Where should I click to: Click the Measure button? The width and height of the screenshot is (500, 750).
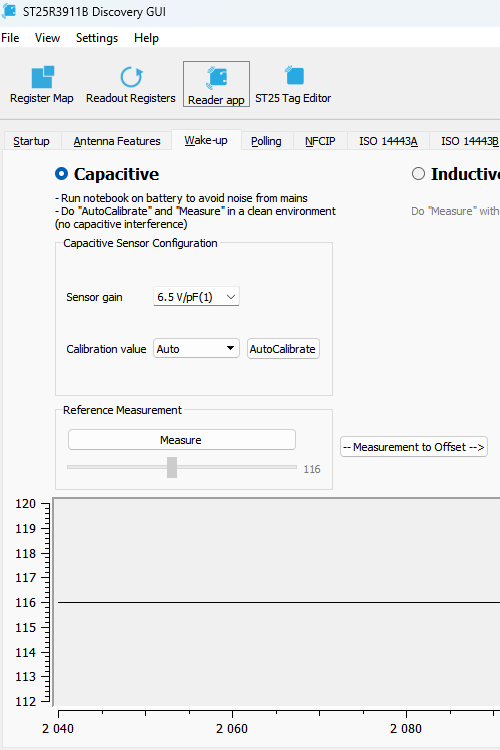point(181,440)
